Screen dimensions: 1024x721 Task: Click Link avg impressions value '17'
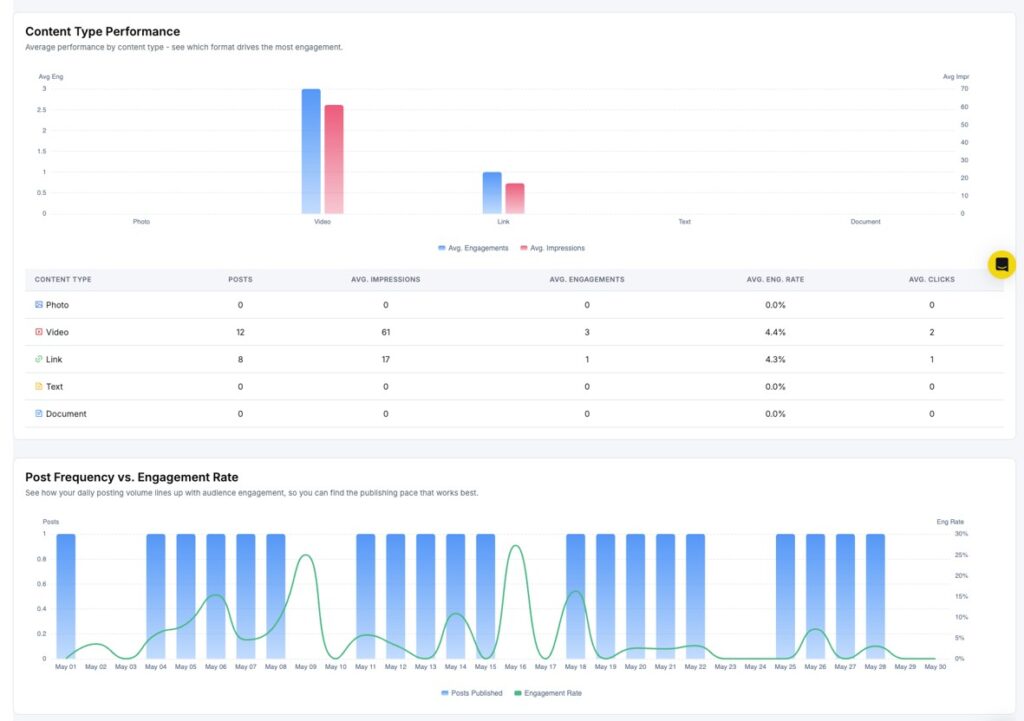tap(385, 359)
